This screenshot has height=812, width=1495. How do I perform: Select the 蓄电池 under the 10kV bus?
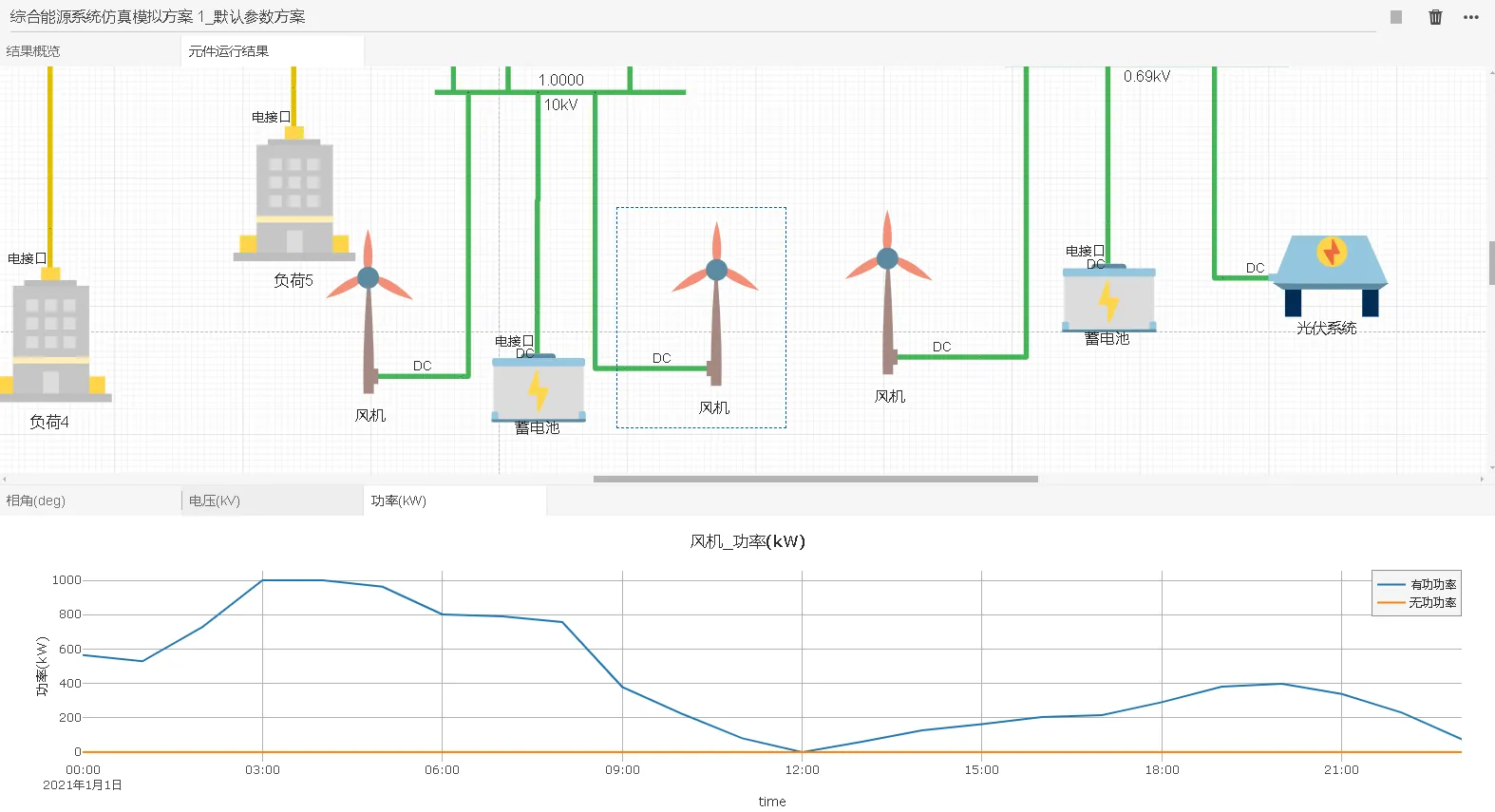pos(539,389)
